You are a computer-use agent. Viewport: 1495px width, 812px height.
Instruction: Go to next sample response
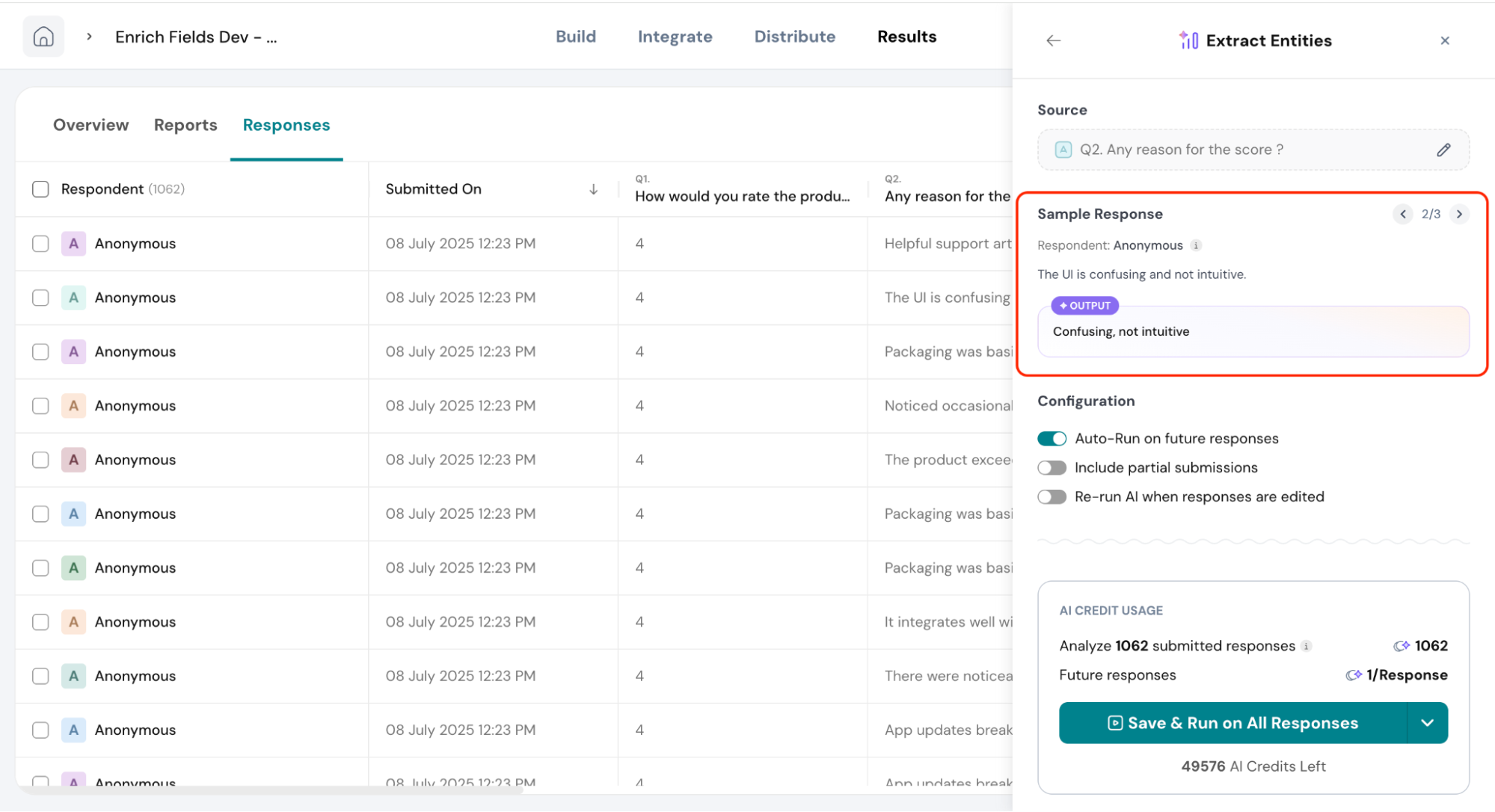pos(1459,215)
